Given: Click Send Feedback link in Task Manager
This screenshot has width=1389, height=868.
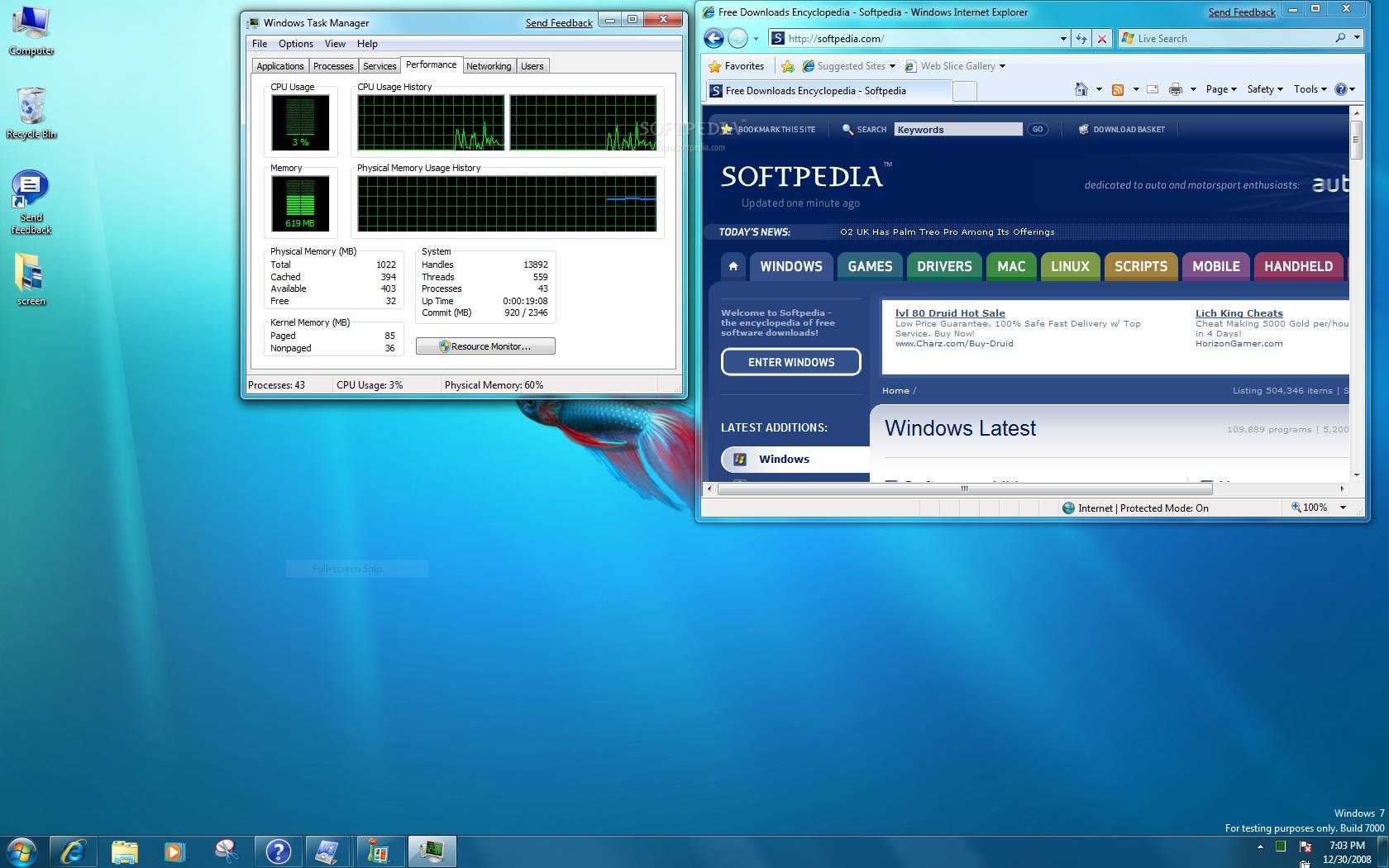Looking at the screenshot, I should tap(559, 23).
